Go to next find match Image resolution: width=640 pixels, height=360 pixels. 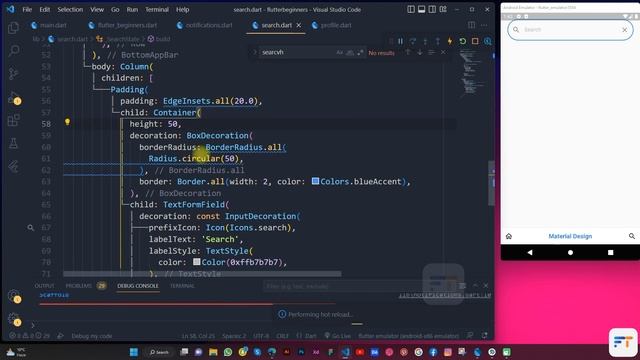[420, 52]
